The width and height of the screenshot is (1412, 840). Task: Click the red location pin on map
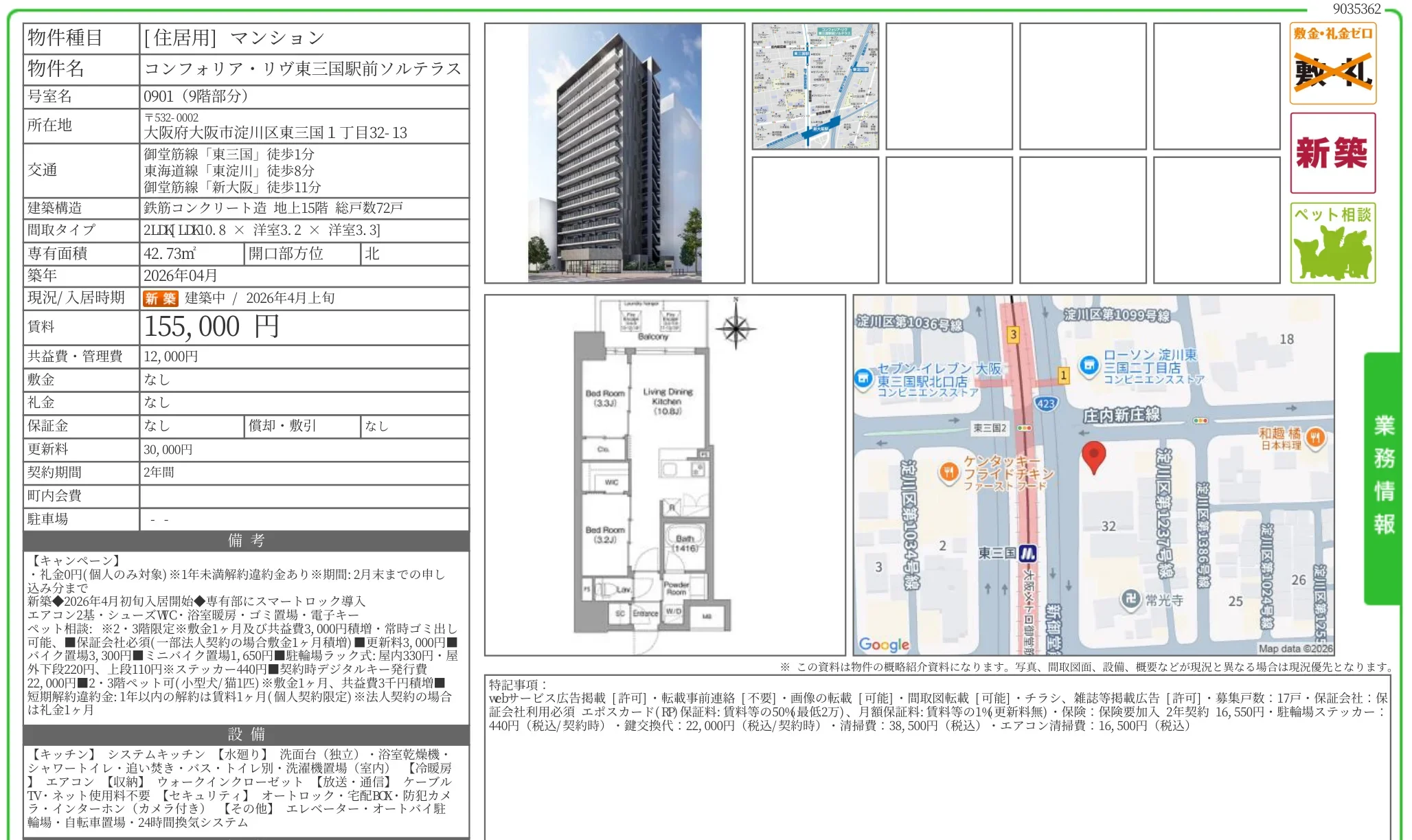click(x=1093, y=456)
